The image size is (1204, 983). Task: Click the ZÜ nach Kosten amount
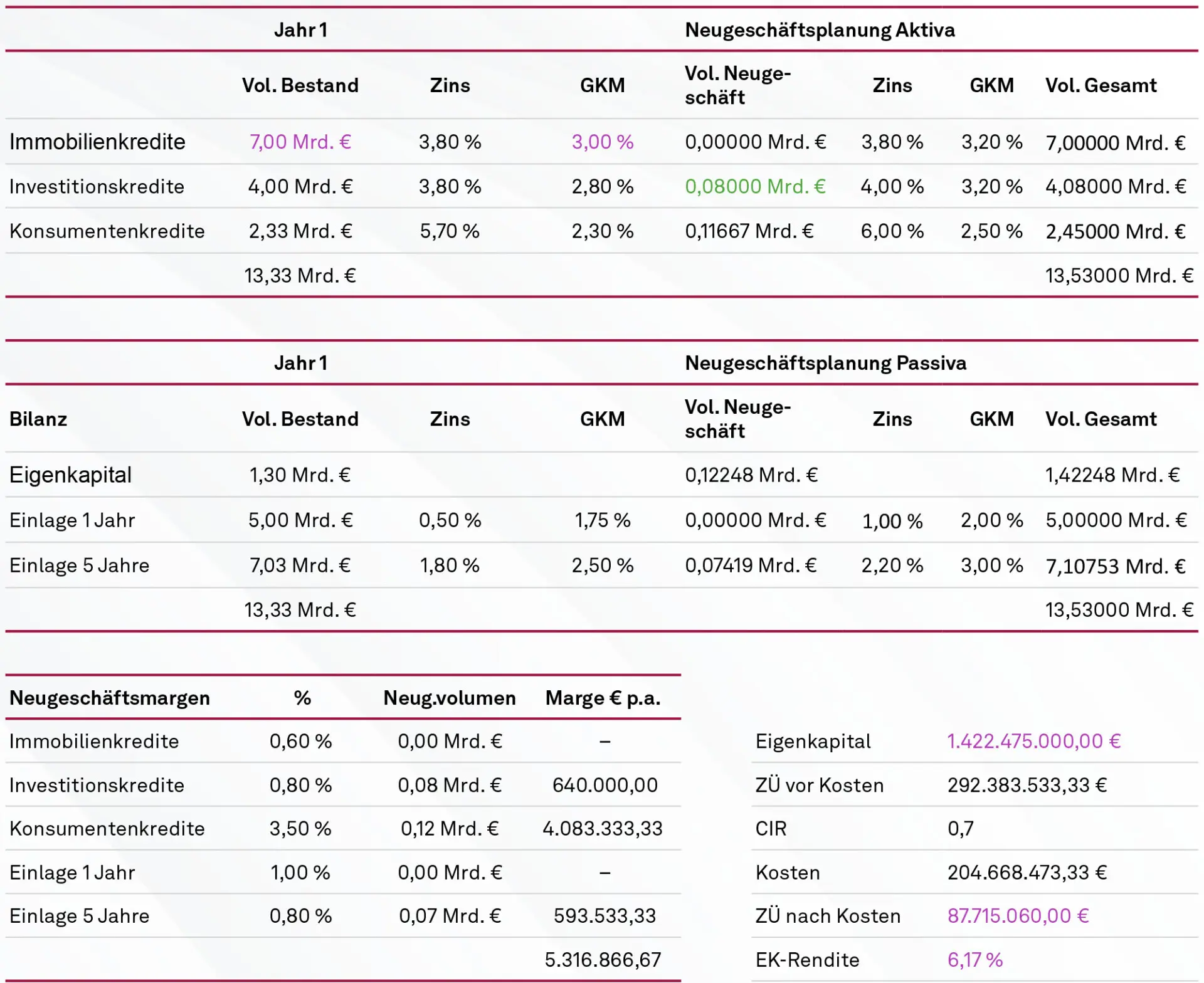1018,916
